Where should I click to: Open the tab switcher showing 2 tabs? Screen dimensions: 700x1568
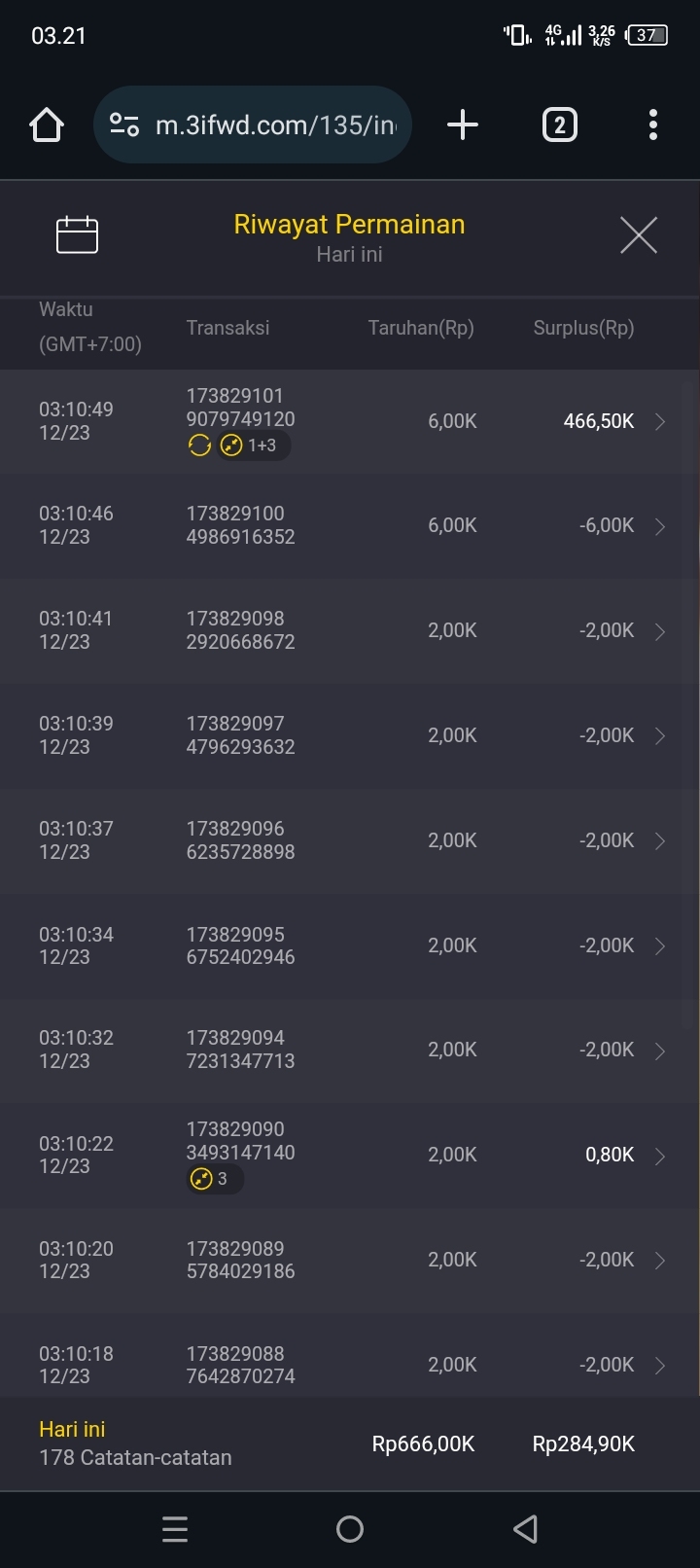[x=559, y=125]
